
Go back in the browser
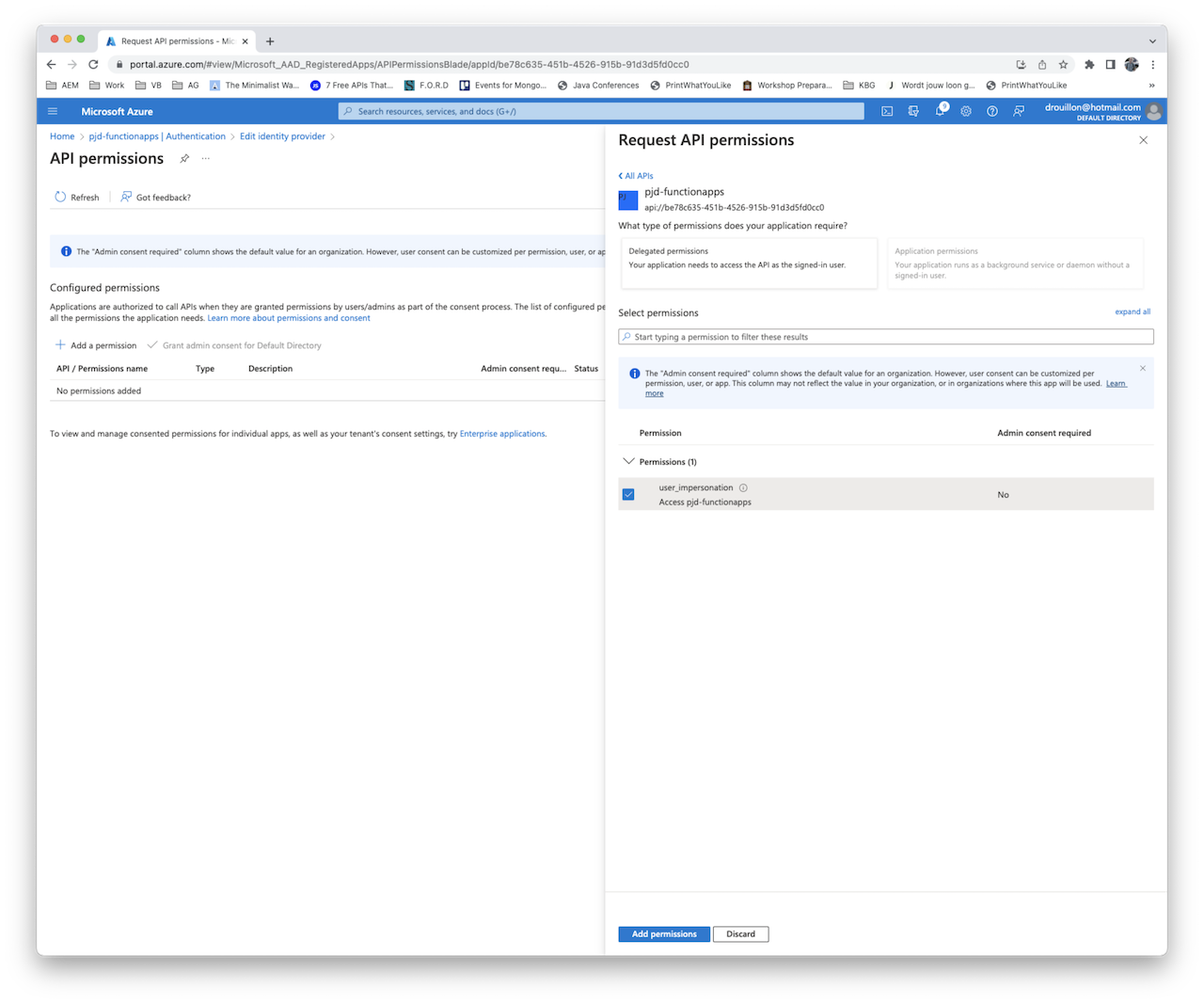[52, 64]
